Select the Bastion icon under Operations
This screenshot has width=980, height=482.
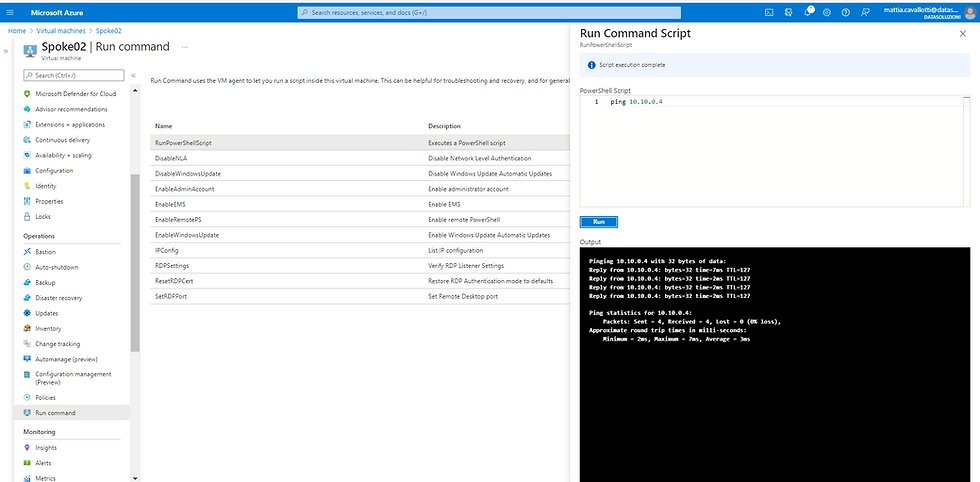click(27, 252)
